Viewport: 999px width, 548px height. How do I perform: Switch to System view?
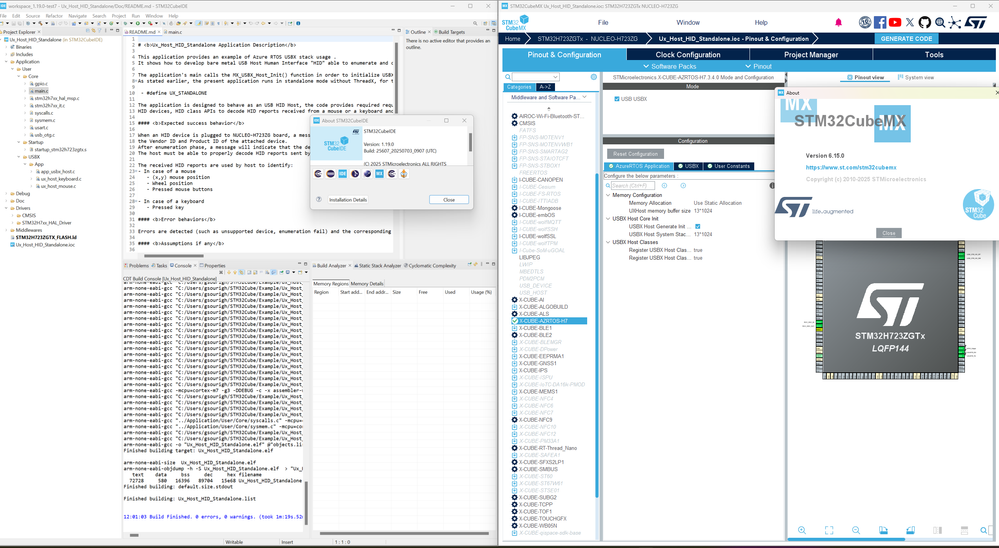pyautogui.click(x=916, y=77)
